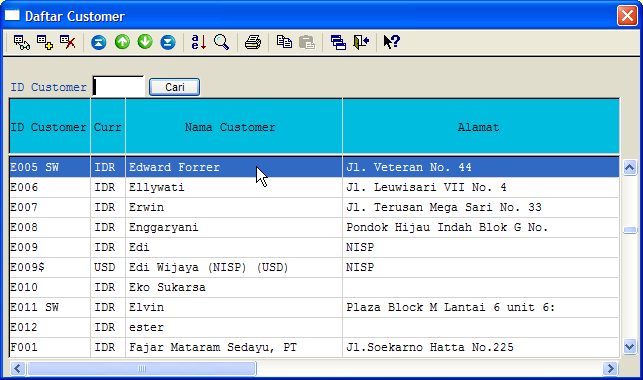643x380 pixels.
Task: Click the vertical scrollbar thumb
Action: click(629, 230)
